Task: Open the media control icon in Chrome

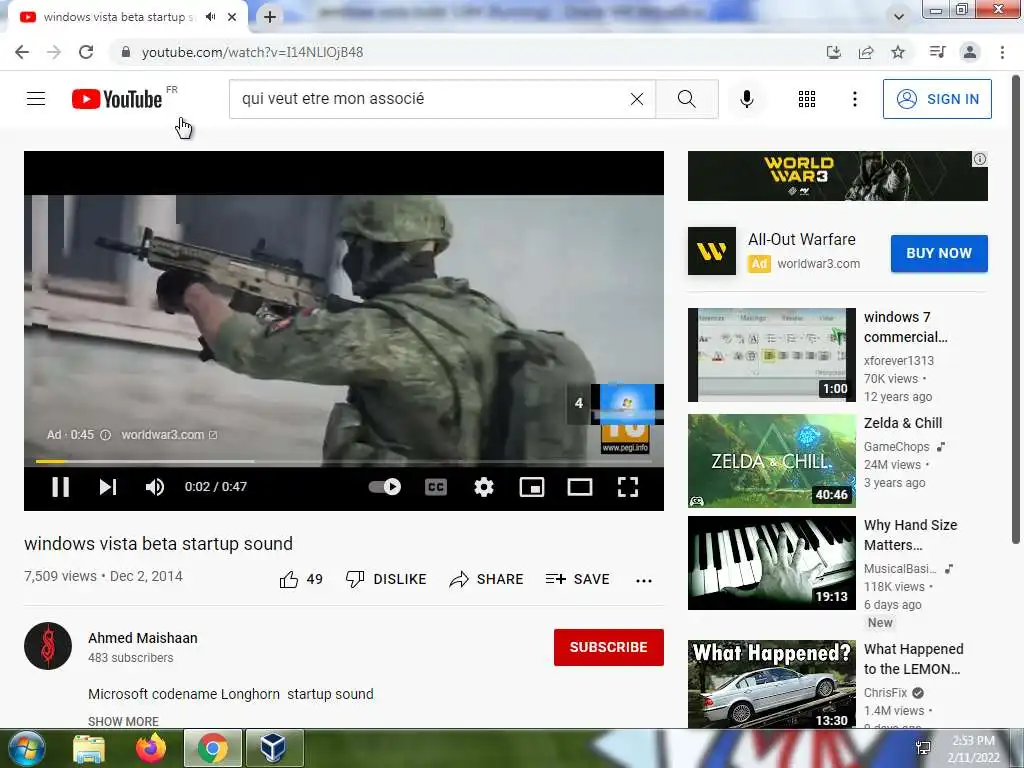Action: pyautogui.click(x=937, y=52)
